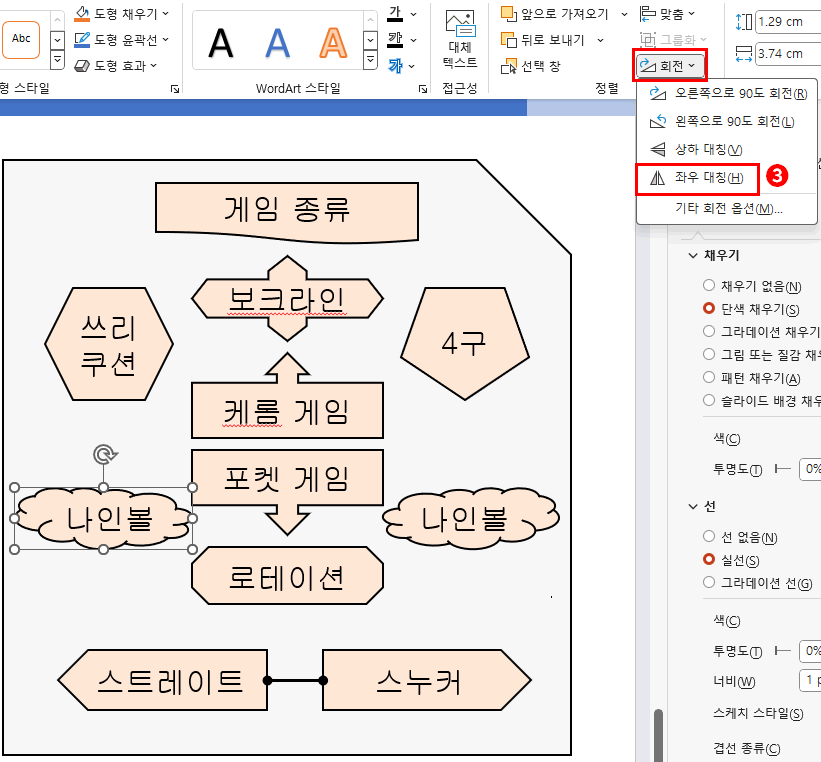Viewport: 821px width, 762px height.
Task: Open the shape styles dialog launcher
Action: click(175, 89)
